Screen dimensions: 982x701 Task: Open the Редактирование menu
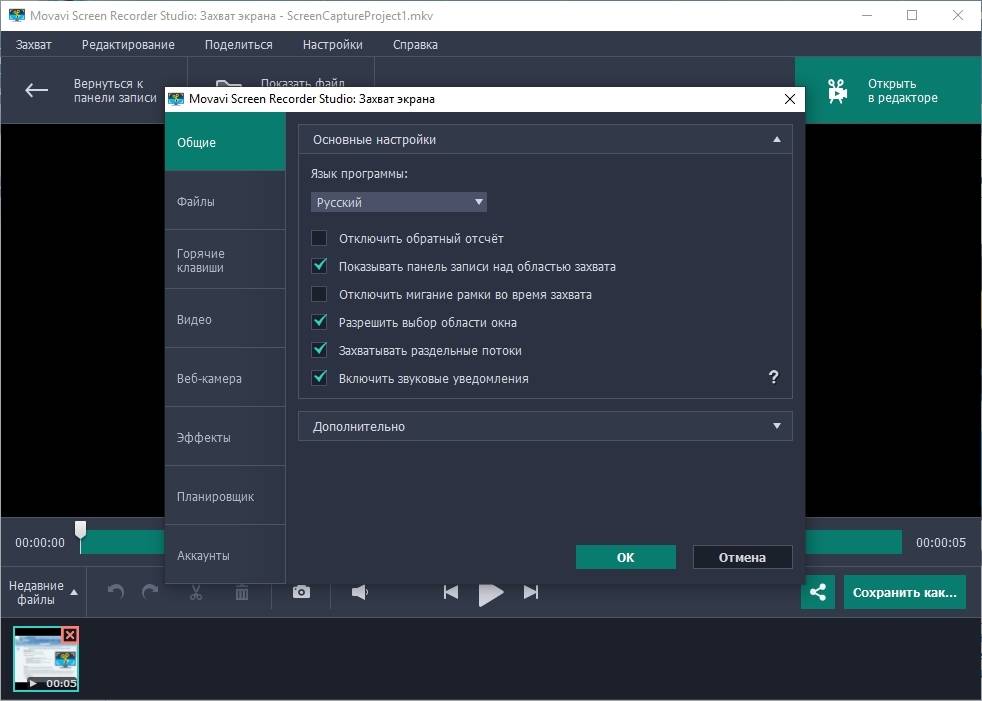(x=128, y=44)
